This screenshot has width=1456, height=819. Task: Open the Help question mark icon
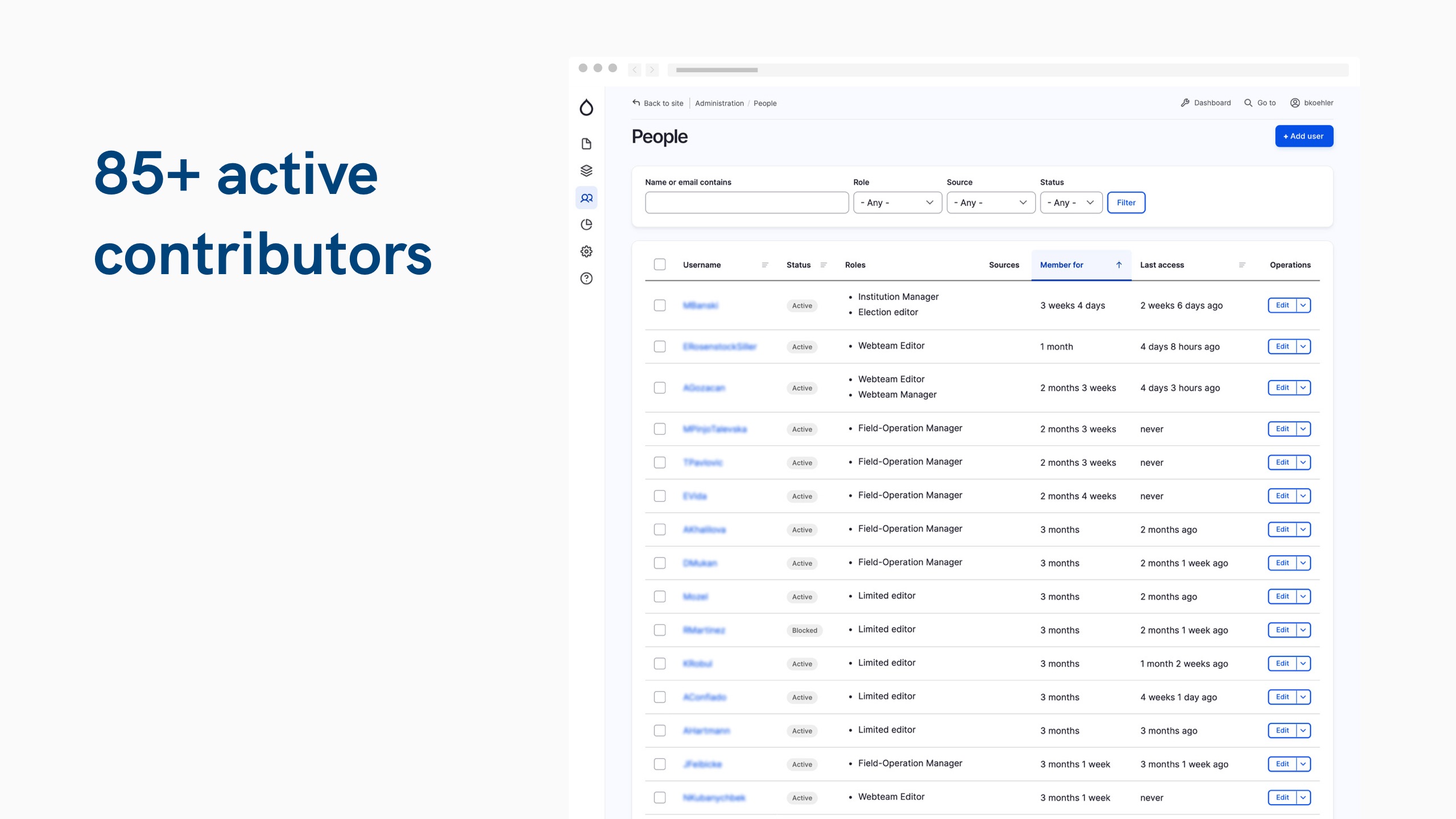(x=586, y=278)
